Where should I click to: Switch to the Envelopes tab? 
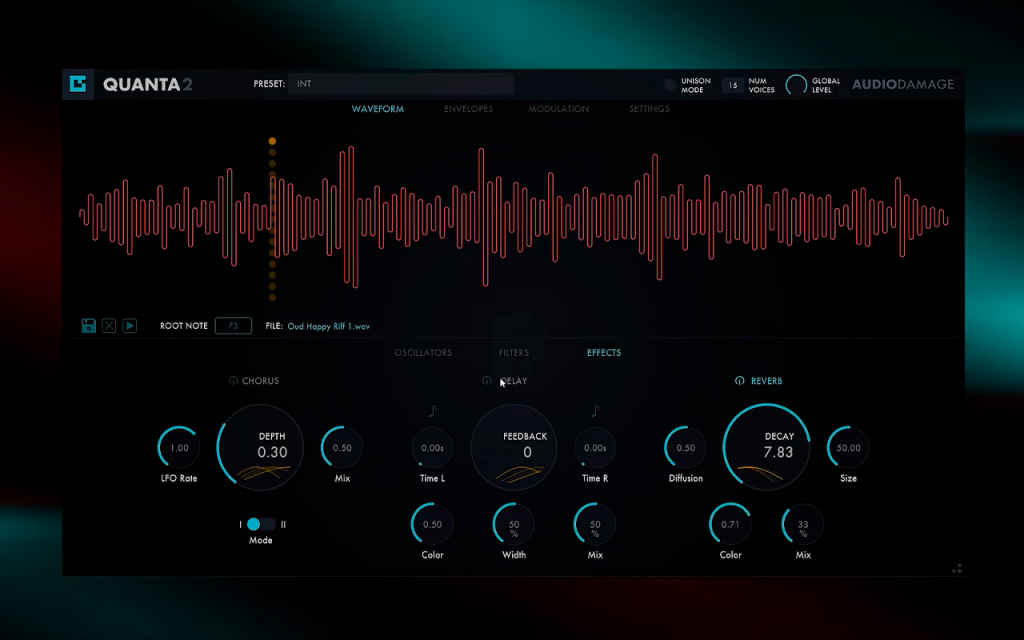(468, 109)
